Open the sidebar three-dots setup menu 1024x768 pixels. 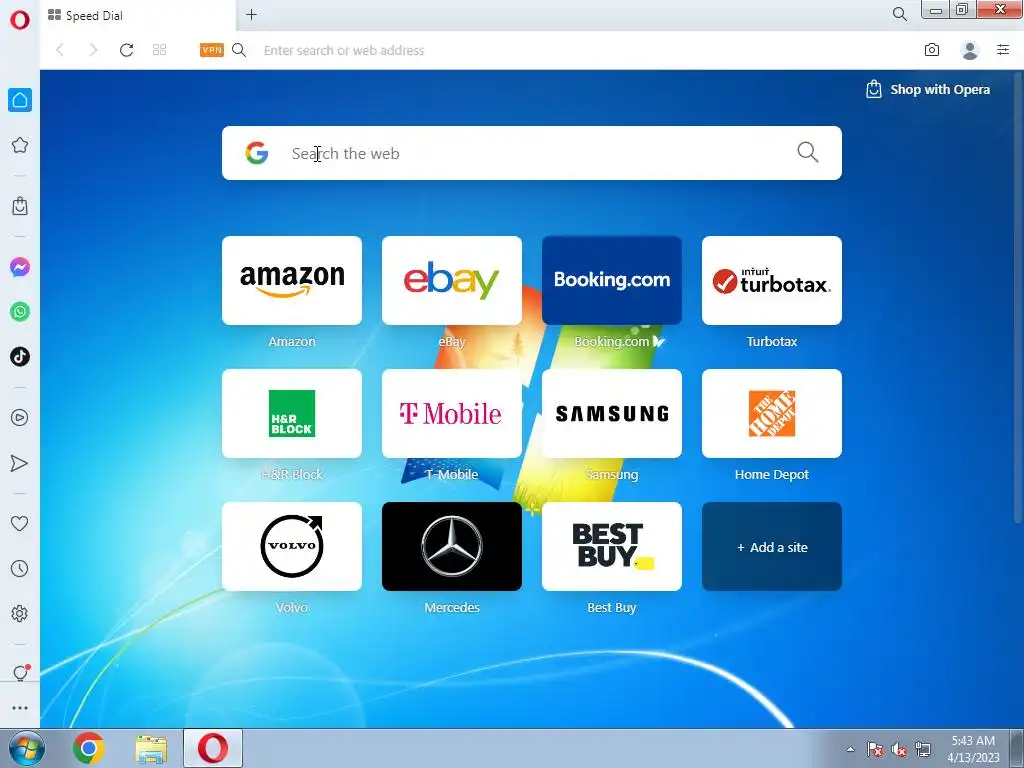coord(20,708)
